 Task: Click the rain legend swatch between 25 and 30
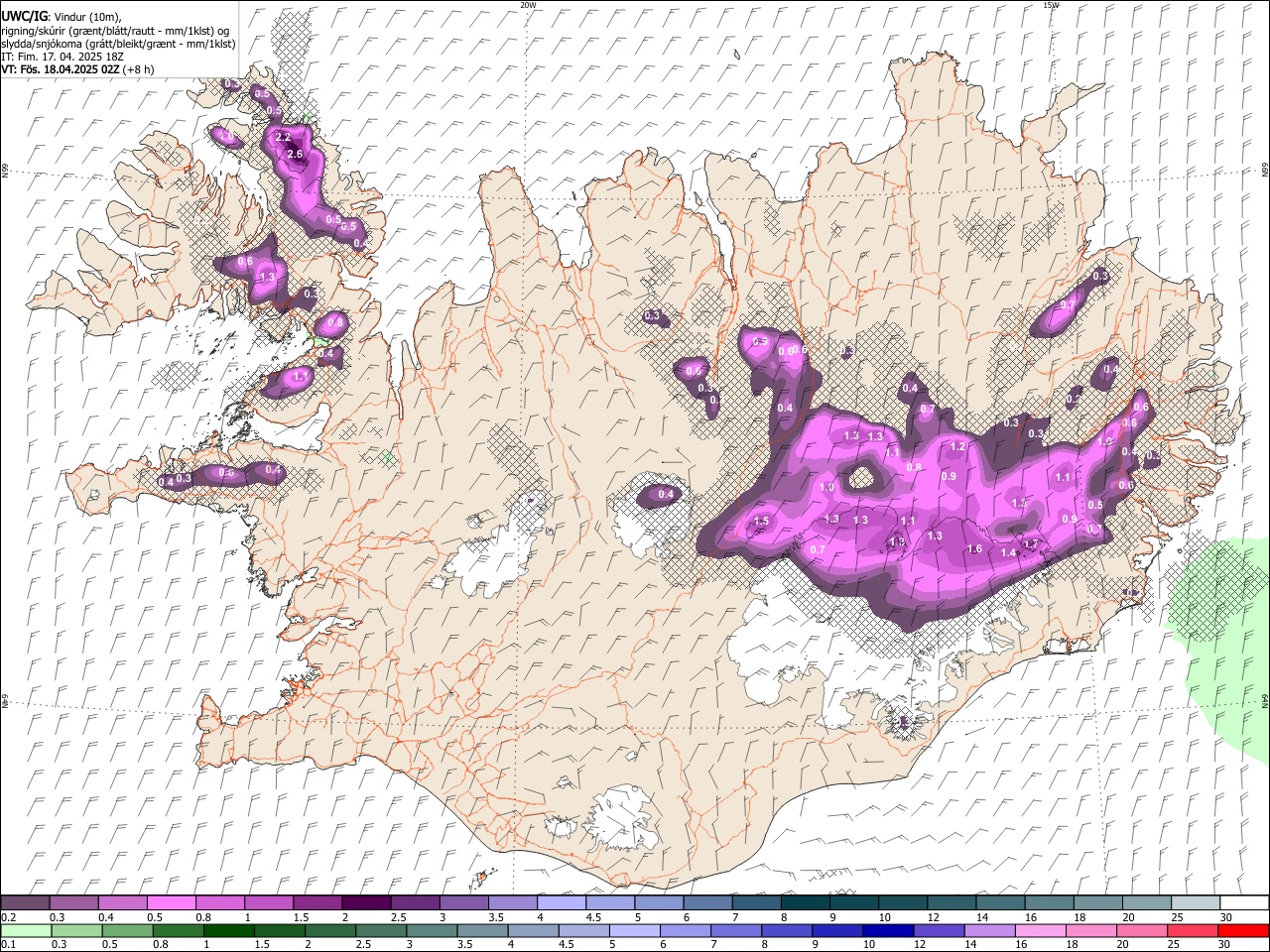(x=1193, y=930)
